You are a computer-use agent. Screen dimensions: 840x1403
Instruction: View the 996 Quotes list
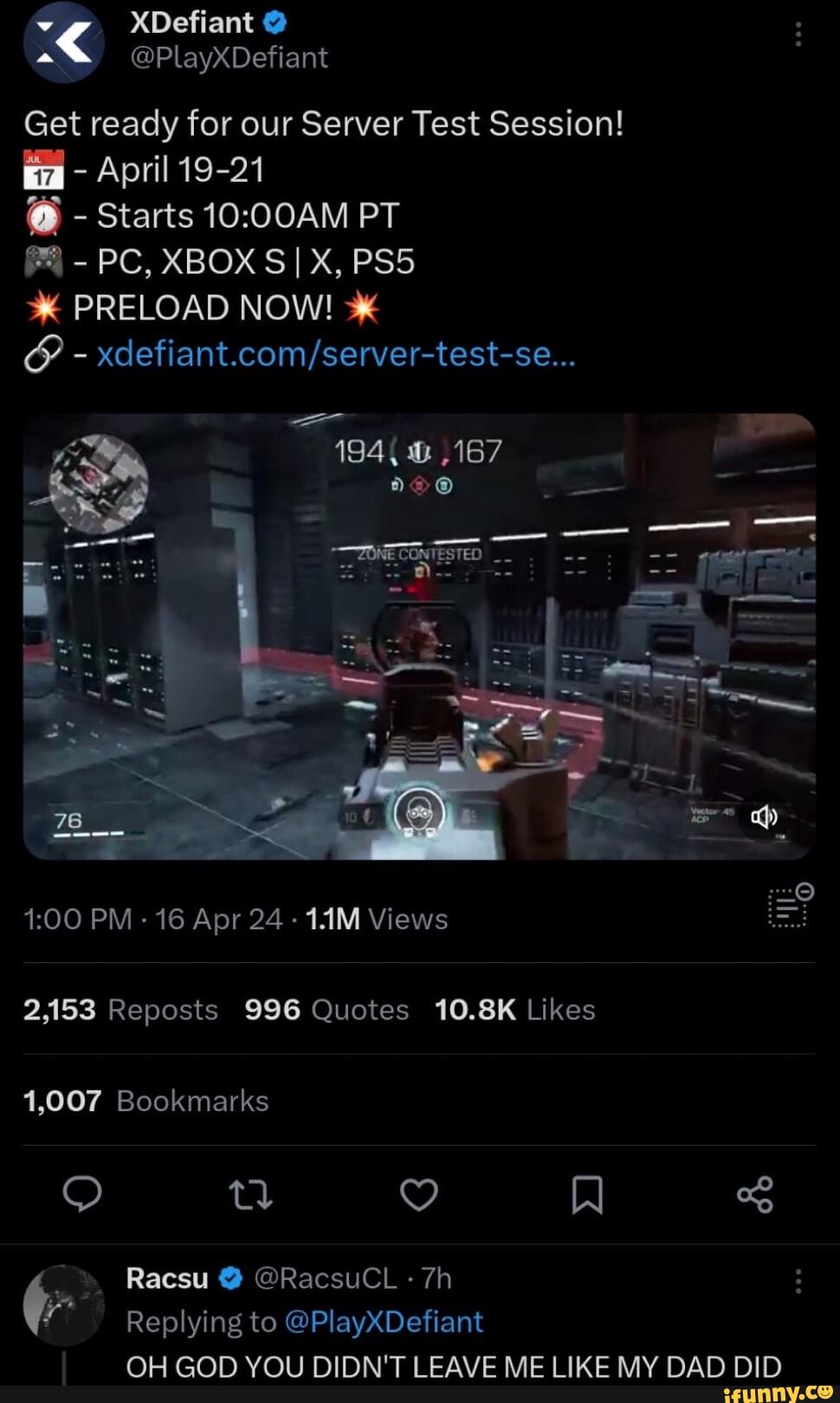click(x=326, y=1010)
